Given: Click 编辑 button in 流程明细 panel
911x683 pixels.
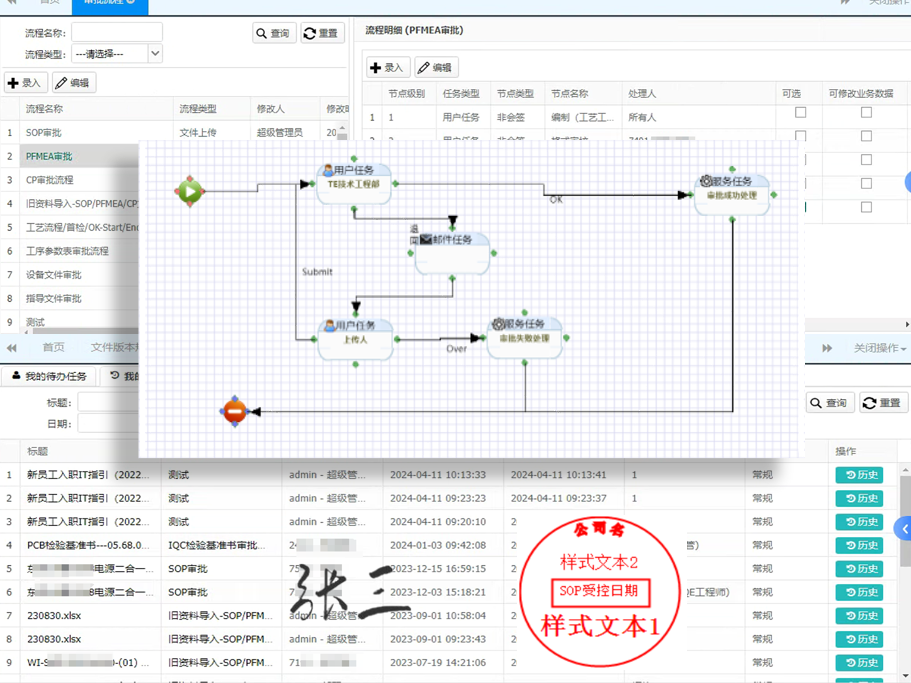Looking at the screenshot, I should [436, 67].
